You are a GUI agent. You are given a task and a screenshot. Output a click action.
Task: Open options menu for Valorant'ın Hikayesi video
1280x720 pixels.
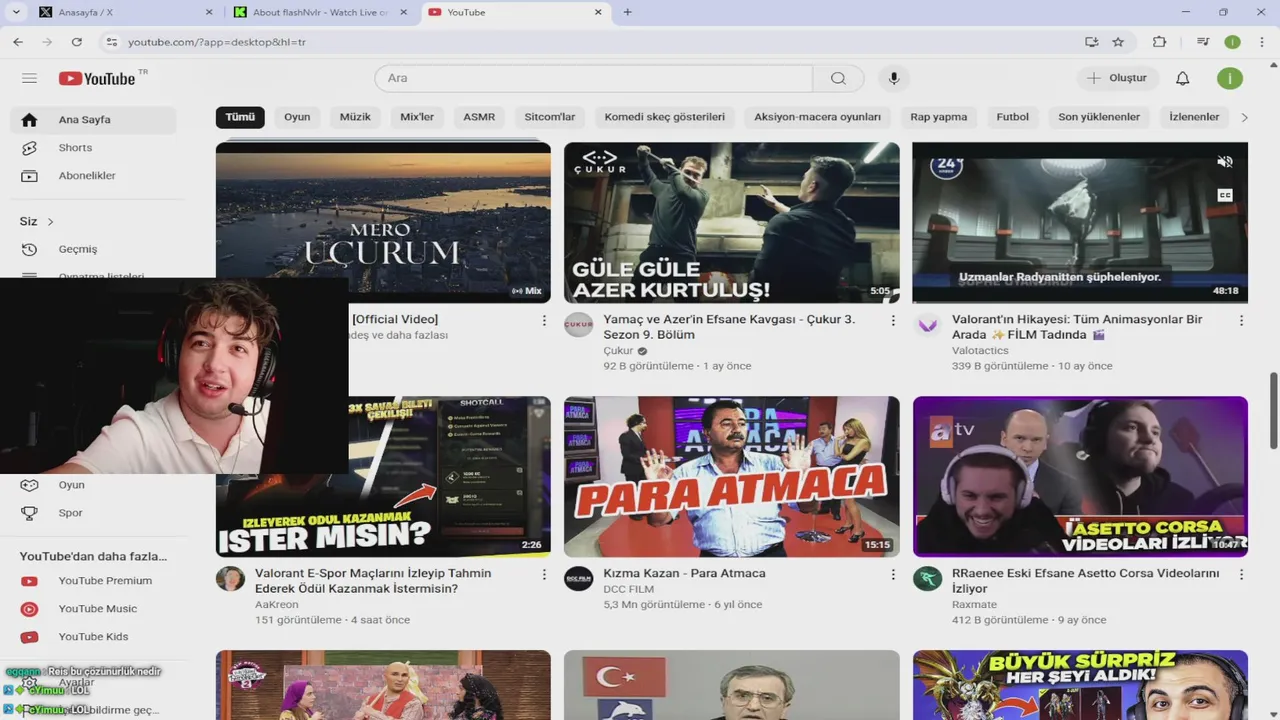coord(1241,321)
